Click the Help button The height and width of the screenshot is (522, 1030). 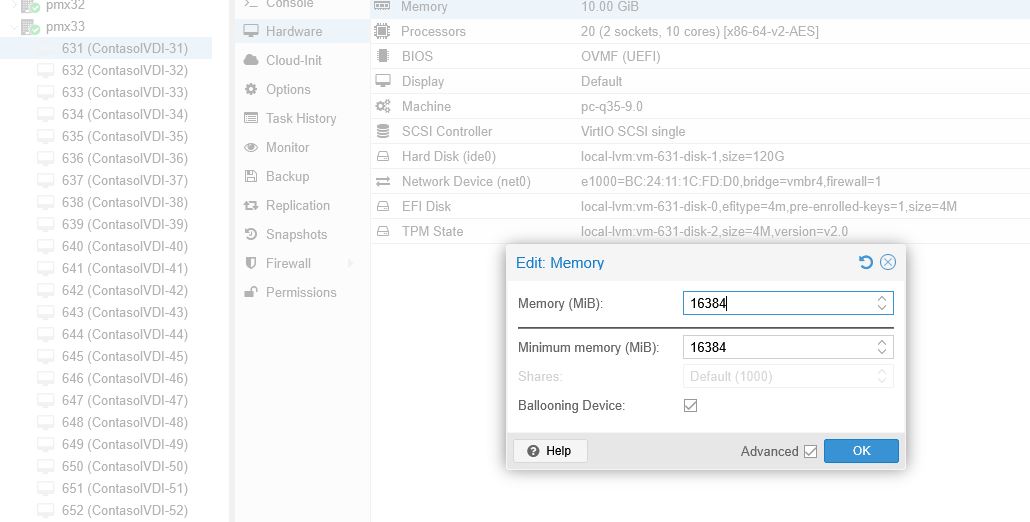(x=550, y=451)
